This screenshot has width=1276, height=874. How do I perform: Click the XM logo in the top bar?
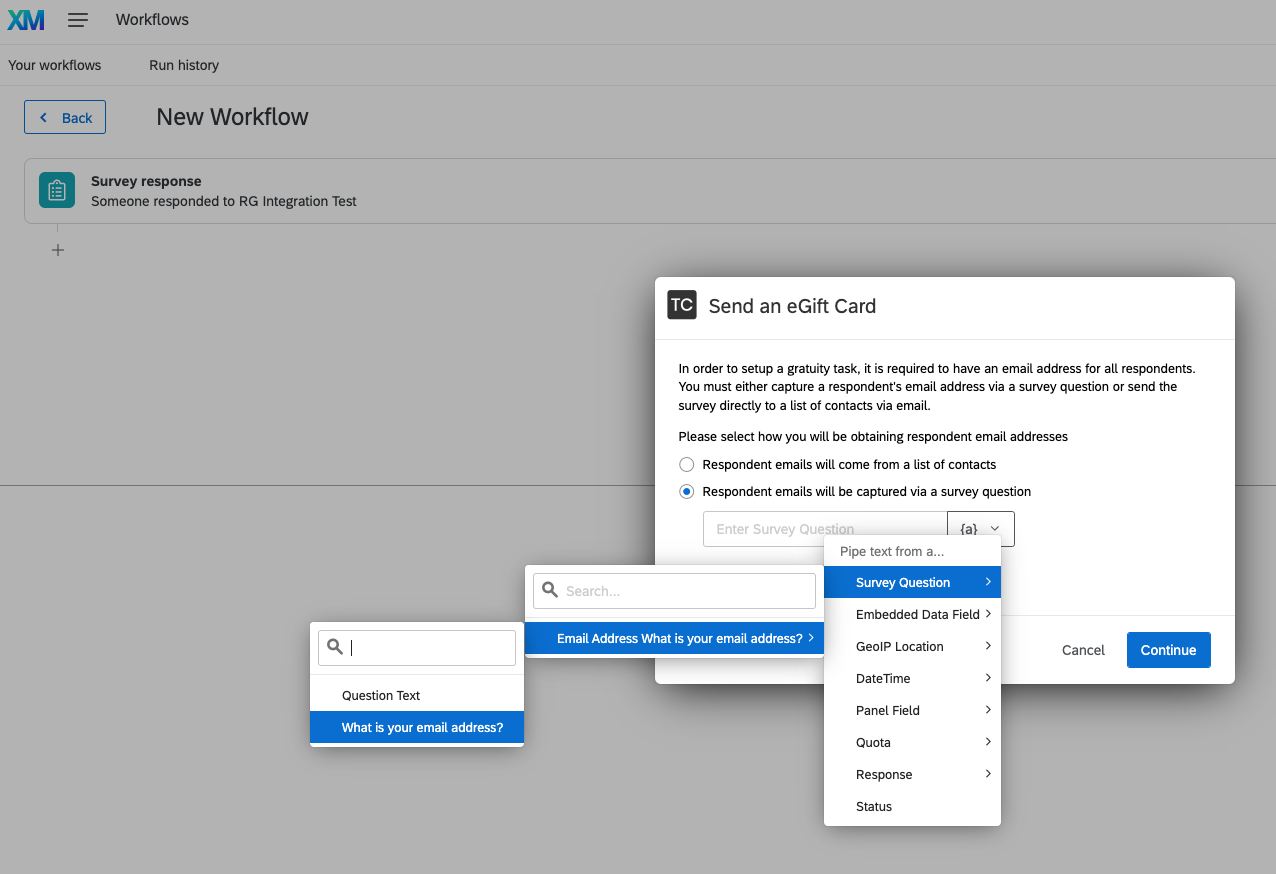tap(25, 19)
